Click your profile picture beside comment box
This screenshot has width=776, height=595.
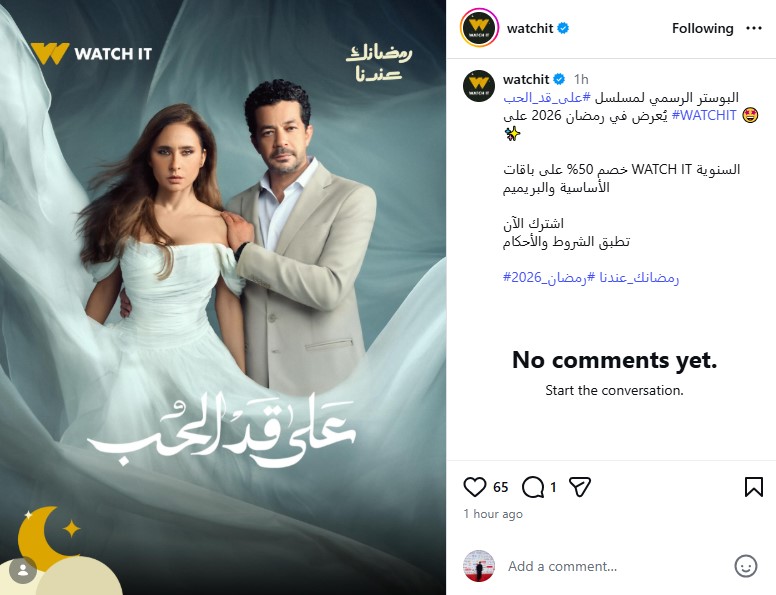pos(479,566)
